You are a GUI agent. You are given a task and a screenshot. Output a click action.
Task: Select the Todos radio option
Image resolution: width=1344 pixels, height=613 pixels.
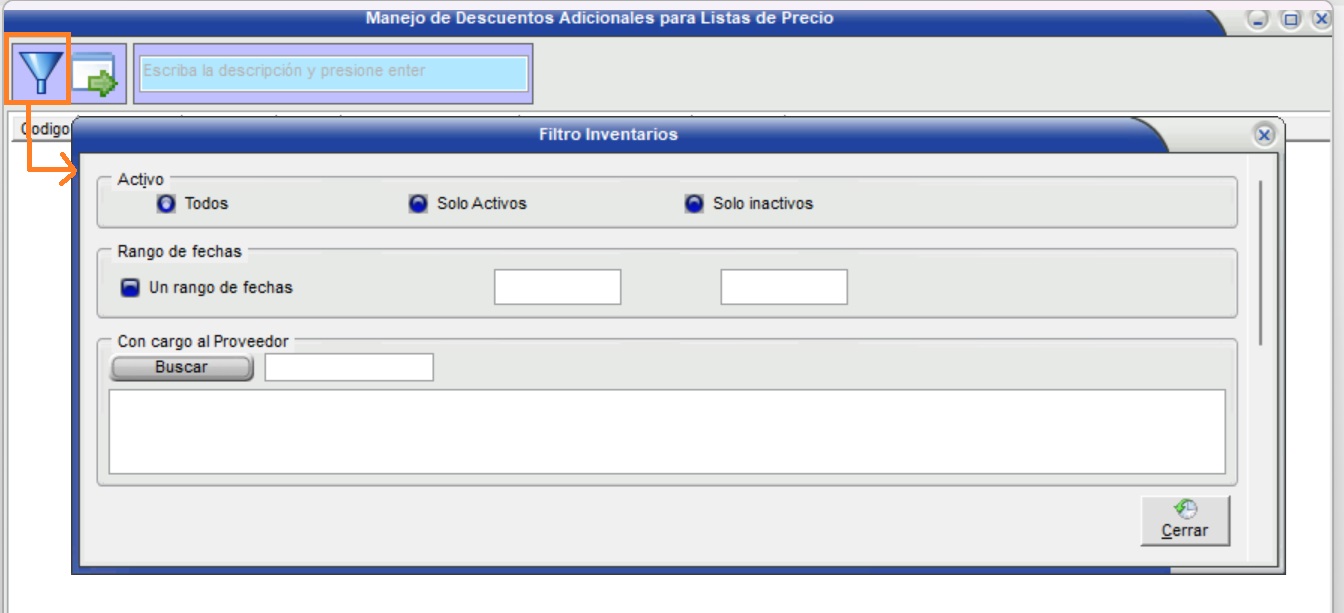[166, 204]
